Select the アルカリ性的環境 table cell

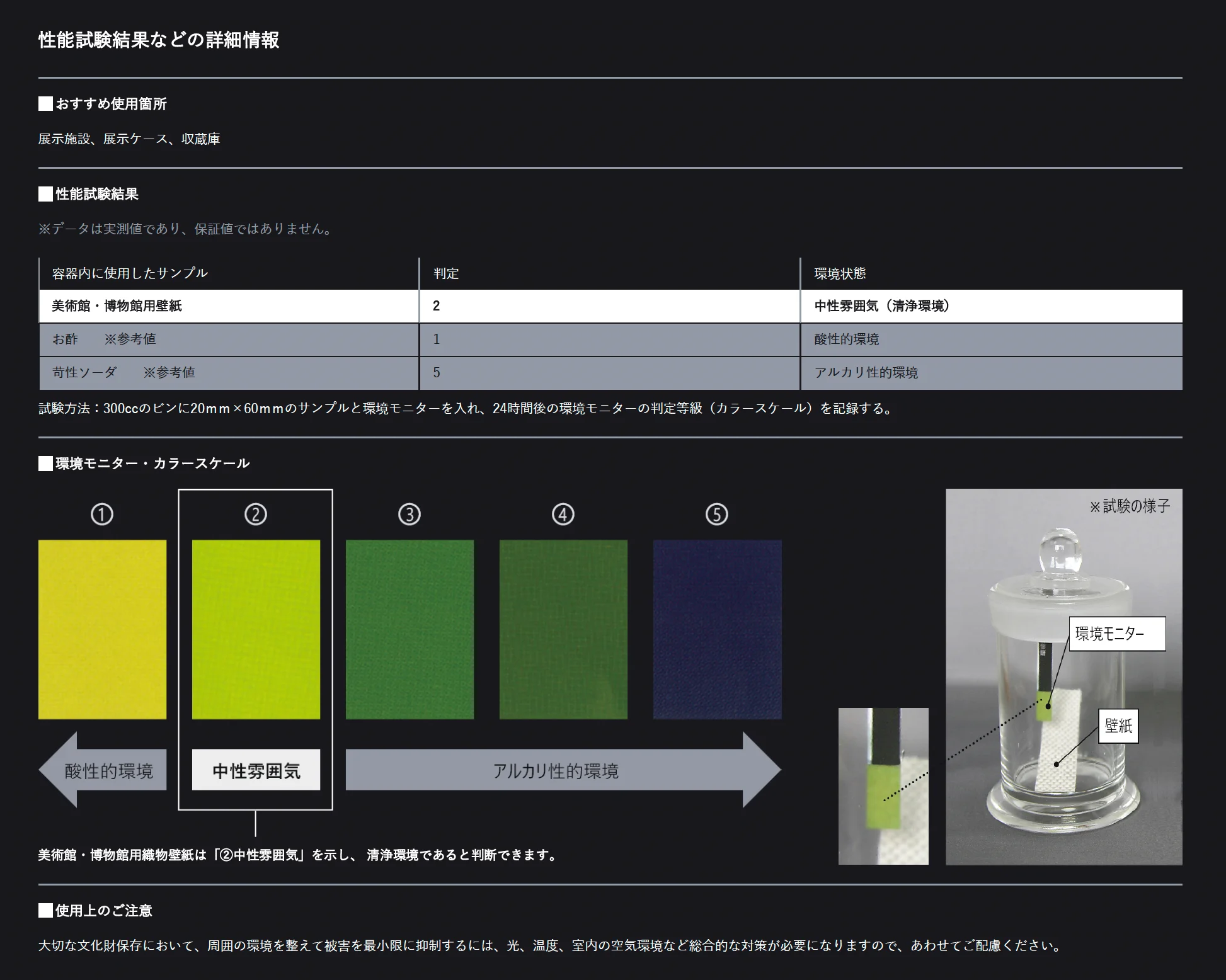[992, 373]
